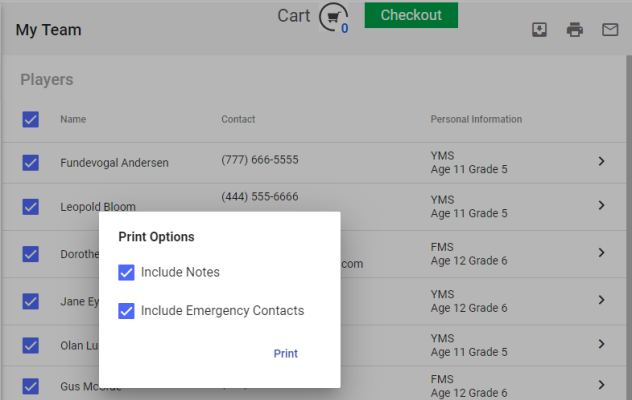Click the Include Emergency Contacts label
632x400 pixels.
click(222, 311)
